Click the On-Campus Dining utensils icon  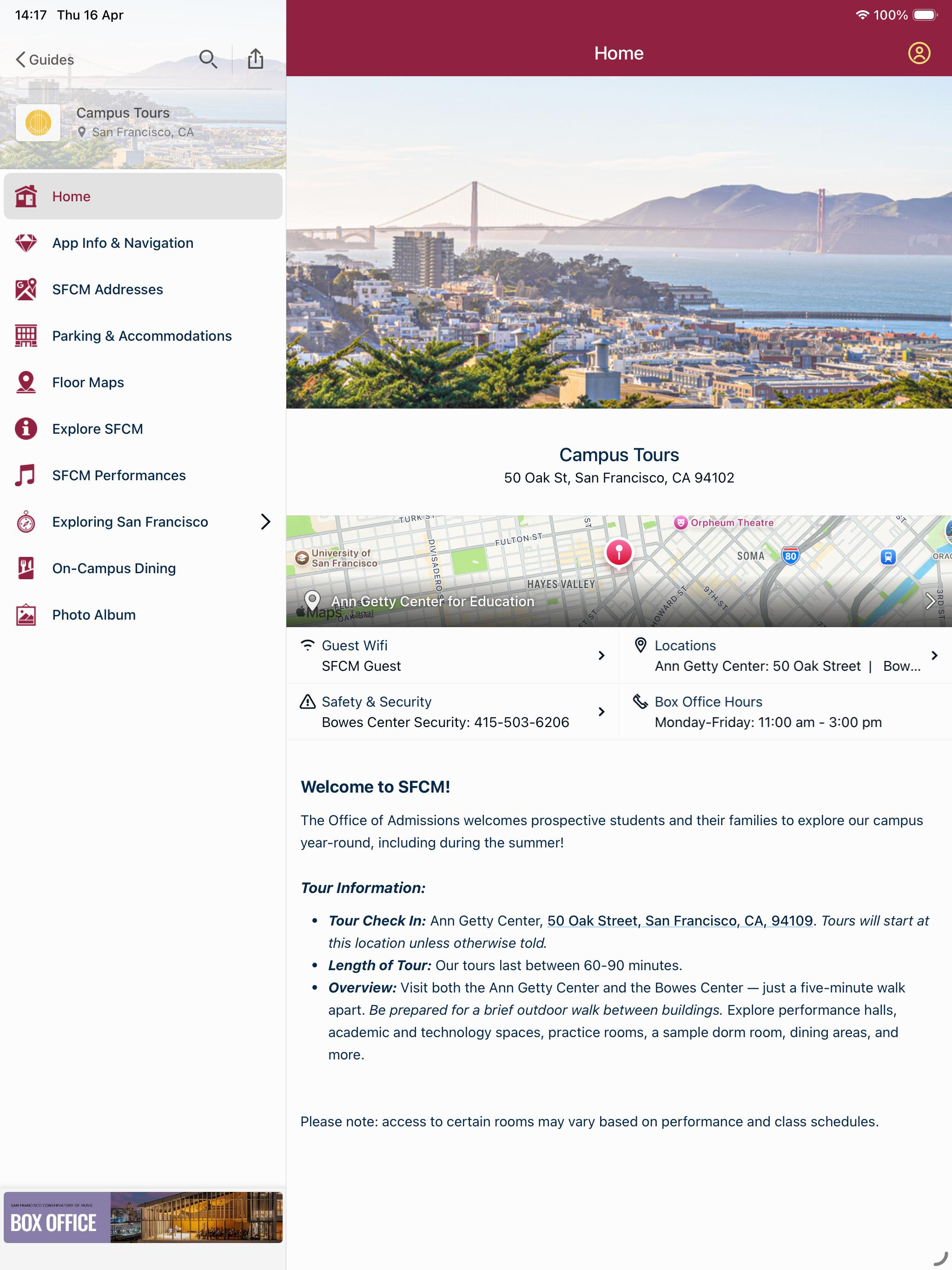click(x=26, y=569)
